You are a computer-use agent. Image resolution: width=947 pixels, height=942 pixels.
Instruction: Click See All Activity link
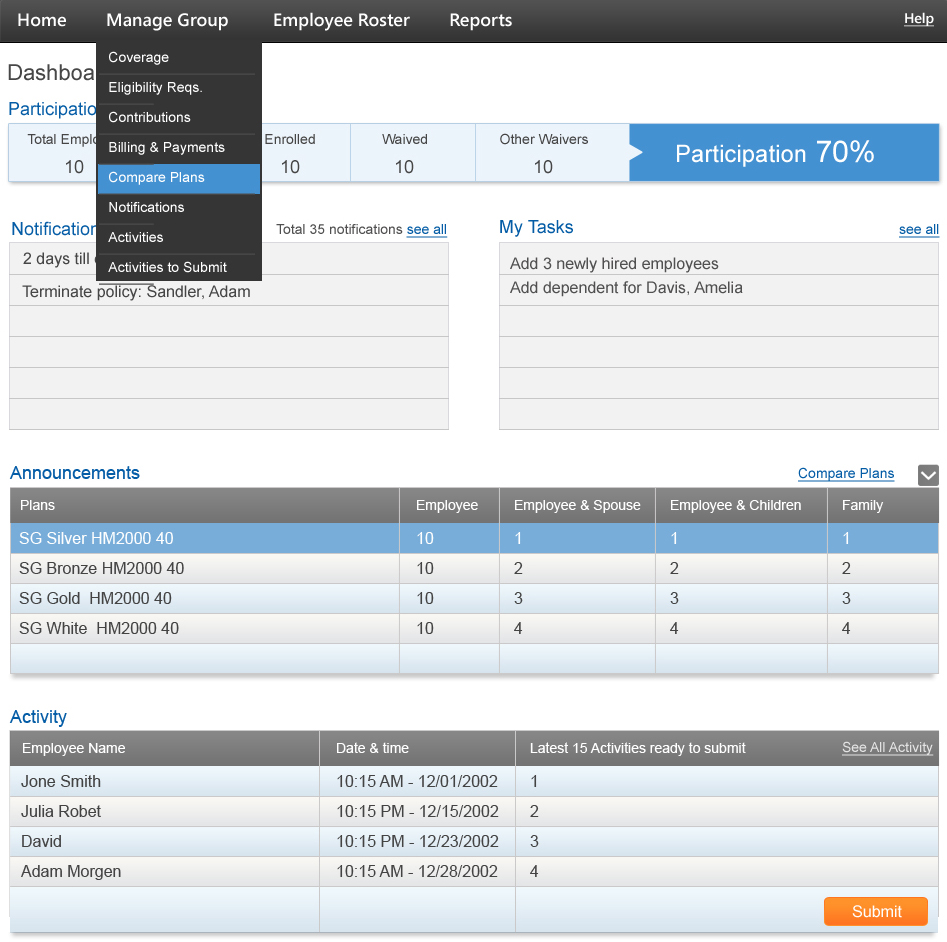click(x=887, y=748)
